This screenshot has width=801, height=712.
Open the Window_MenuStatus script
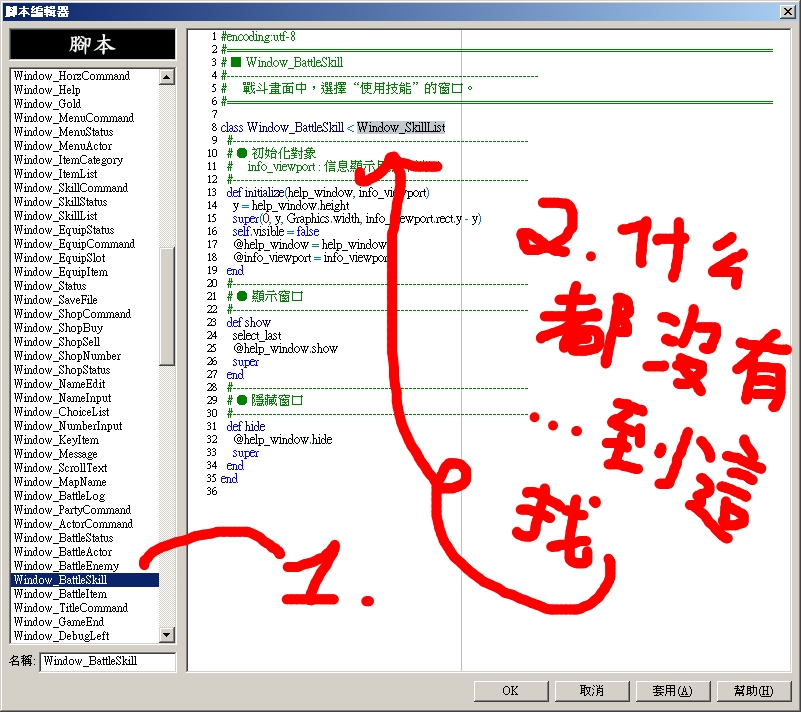[85, 132]
